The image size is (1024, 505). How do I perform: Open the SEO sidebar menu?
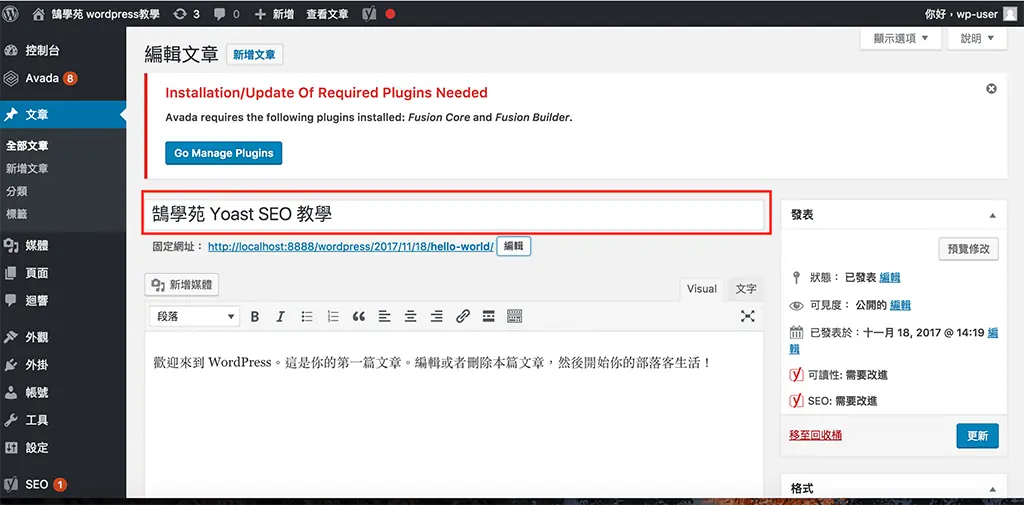pyautogui.click(x=63, y=484)
